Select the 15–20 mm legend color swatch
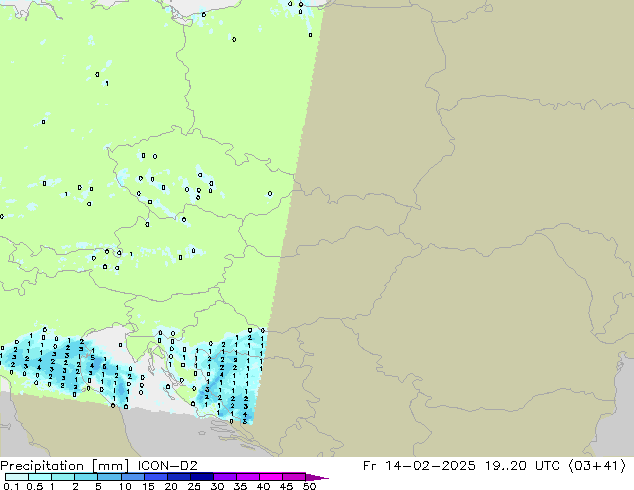The image size is (634, 490). click(155, 477)
